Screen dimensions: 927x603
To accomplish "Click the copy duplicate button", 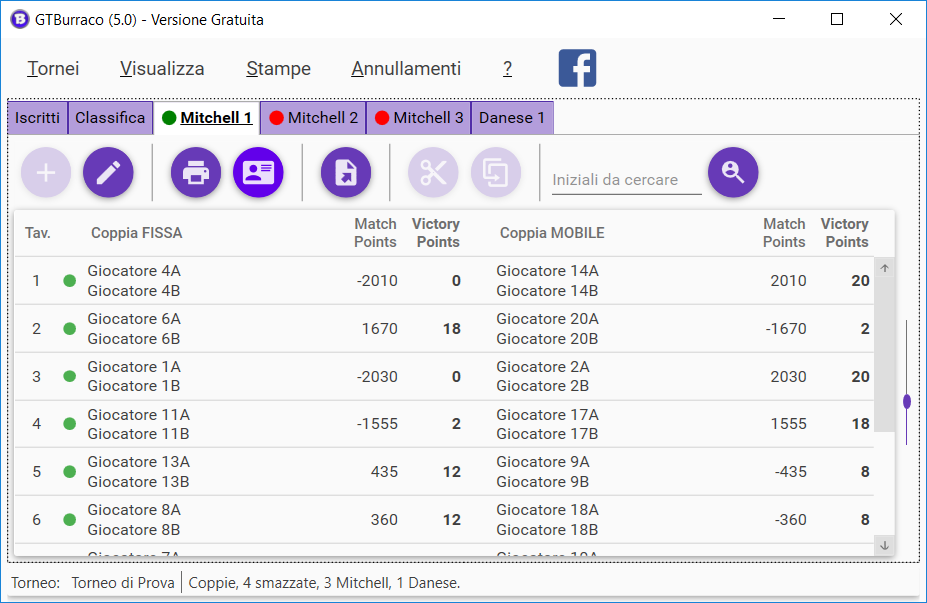I will (496, 173).
